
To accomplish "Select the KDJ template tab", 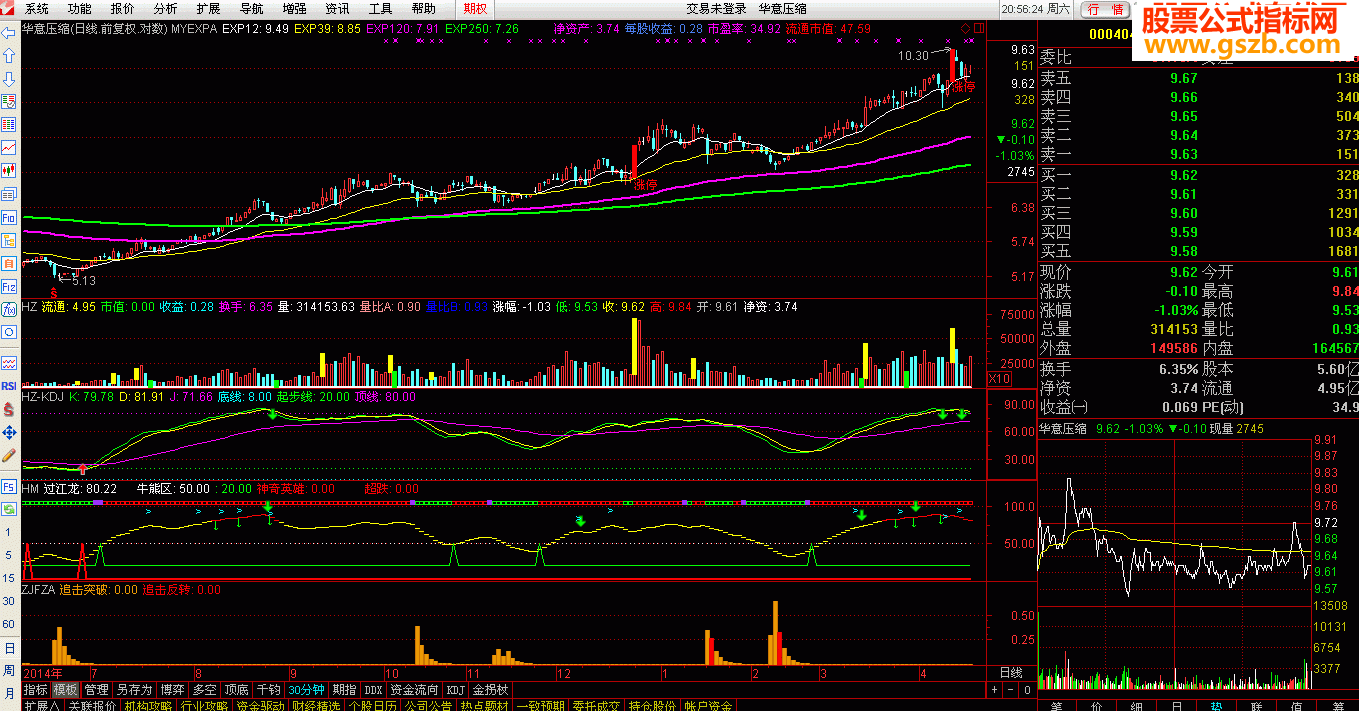I will (x=455, y=690).
